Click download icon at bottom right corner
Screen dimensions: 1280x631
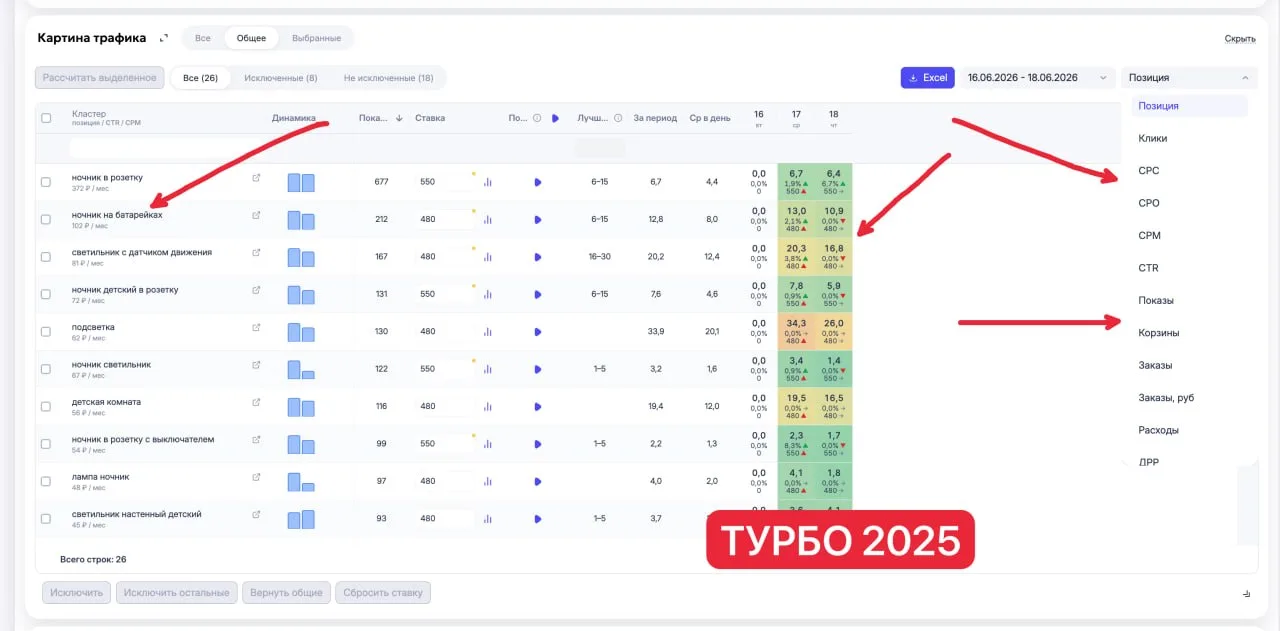1247,593
